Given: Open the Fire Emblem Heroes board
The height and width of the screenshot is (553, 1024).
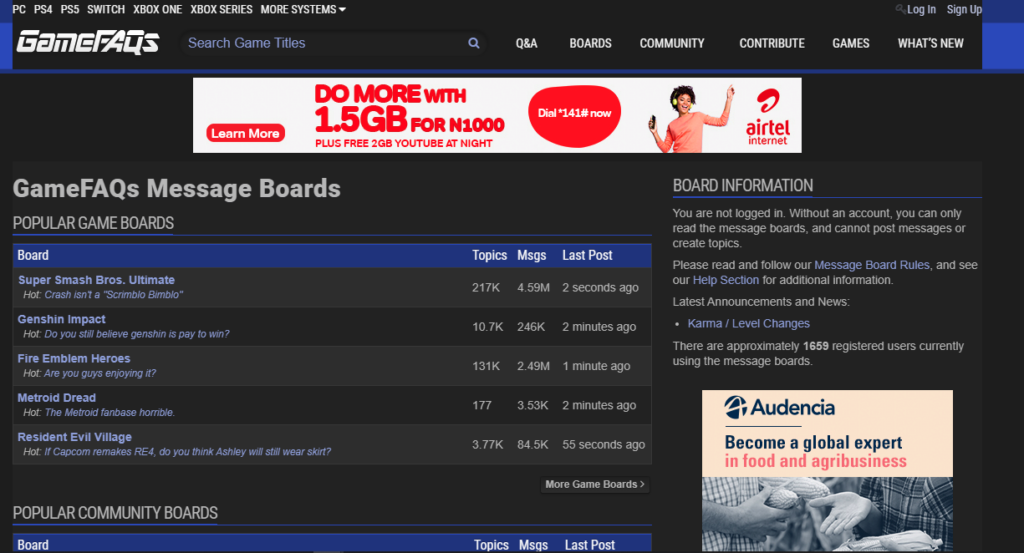Looking at the screenshot, I should tap(74, 358).
